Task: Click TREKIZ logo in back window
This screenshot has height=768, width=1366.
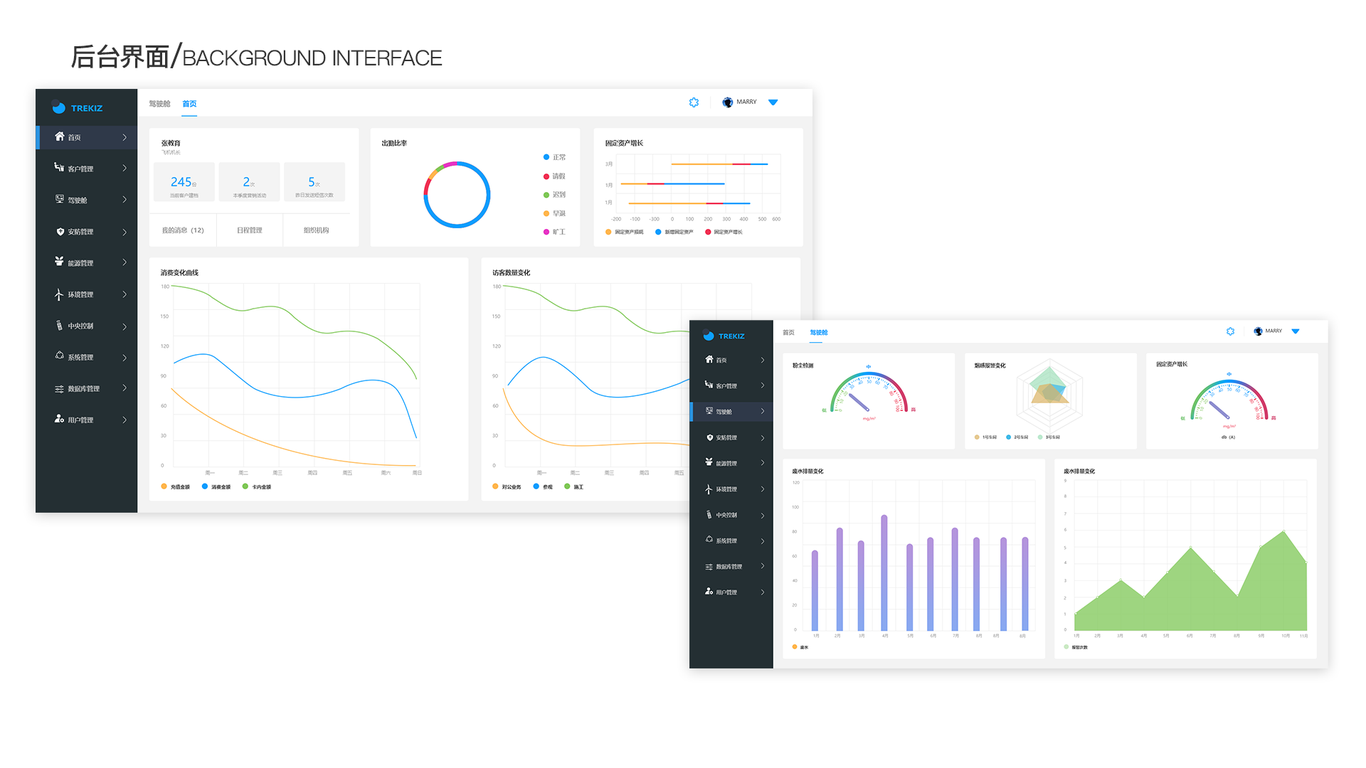Action: pos(78,108)
